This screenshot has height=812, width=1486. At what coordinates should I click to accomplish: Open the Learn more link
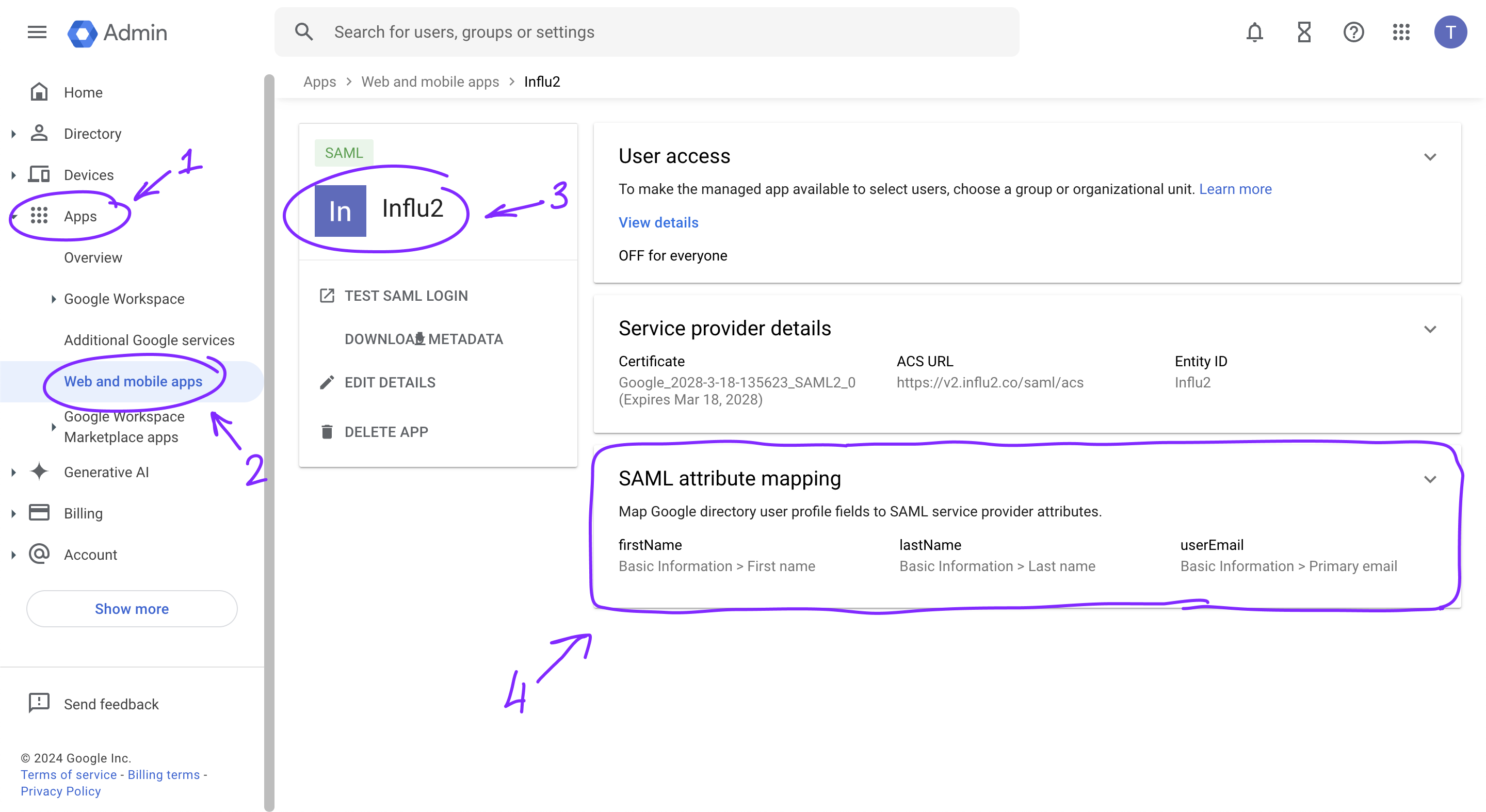tap(1235, 189)
